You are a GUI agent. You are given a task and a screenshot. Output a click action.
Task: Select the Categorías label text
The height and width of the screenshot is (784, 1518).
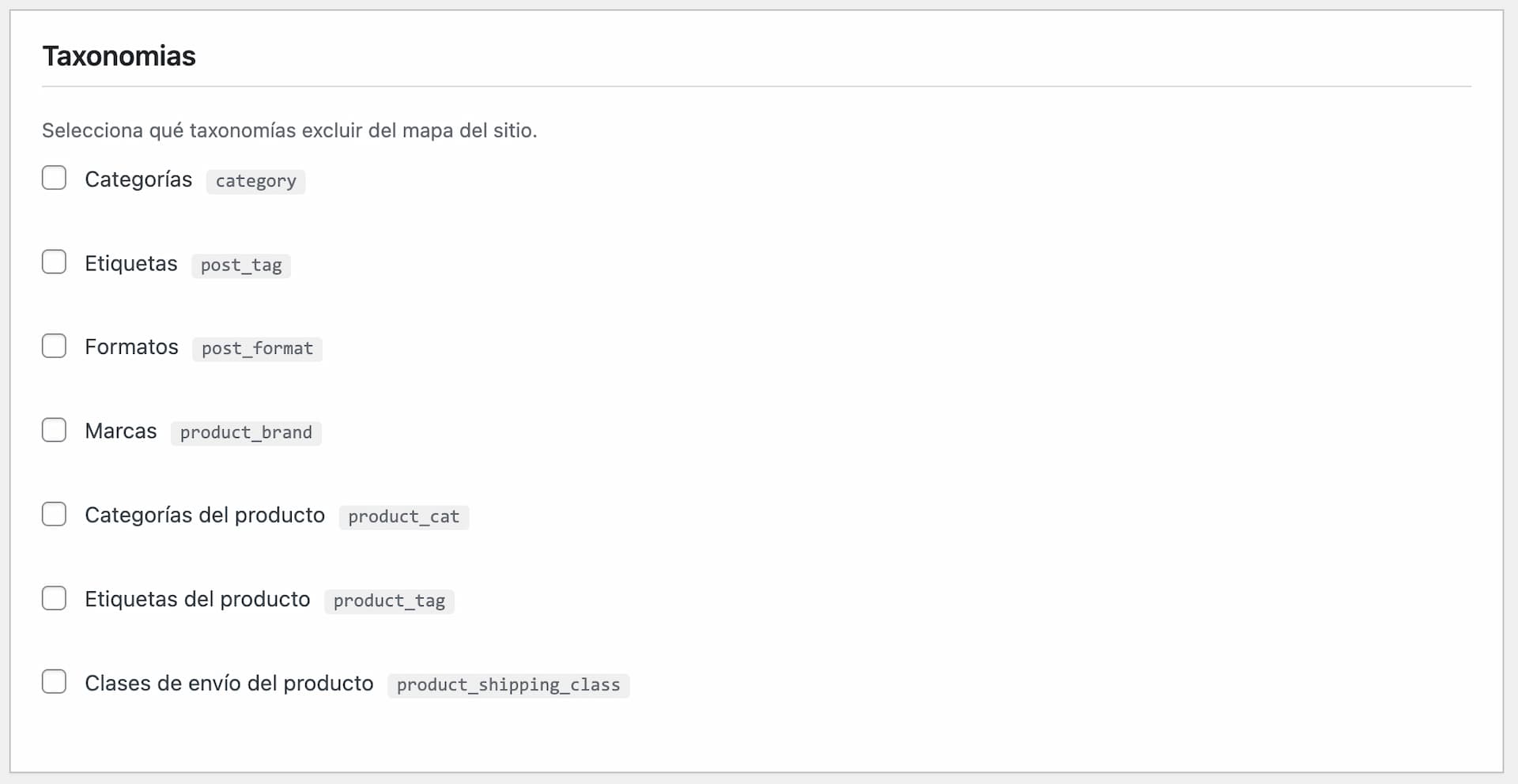138,179
